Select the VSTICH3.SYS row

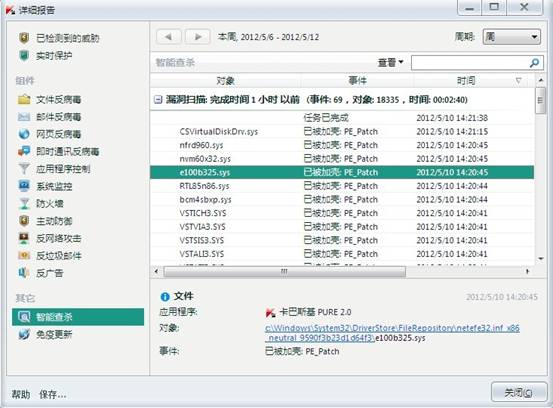[x=342, y=213]
